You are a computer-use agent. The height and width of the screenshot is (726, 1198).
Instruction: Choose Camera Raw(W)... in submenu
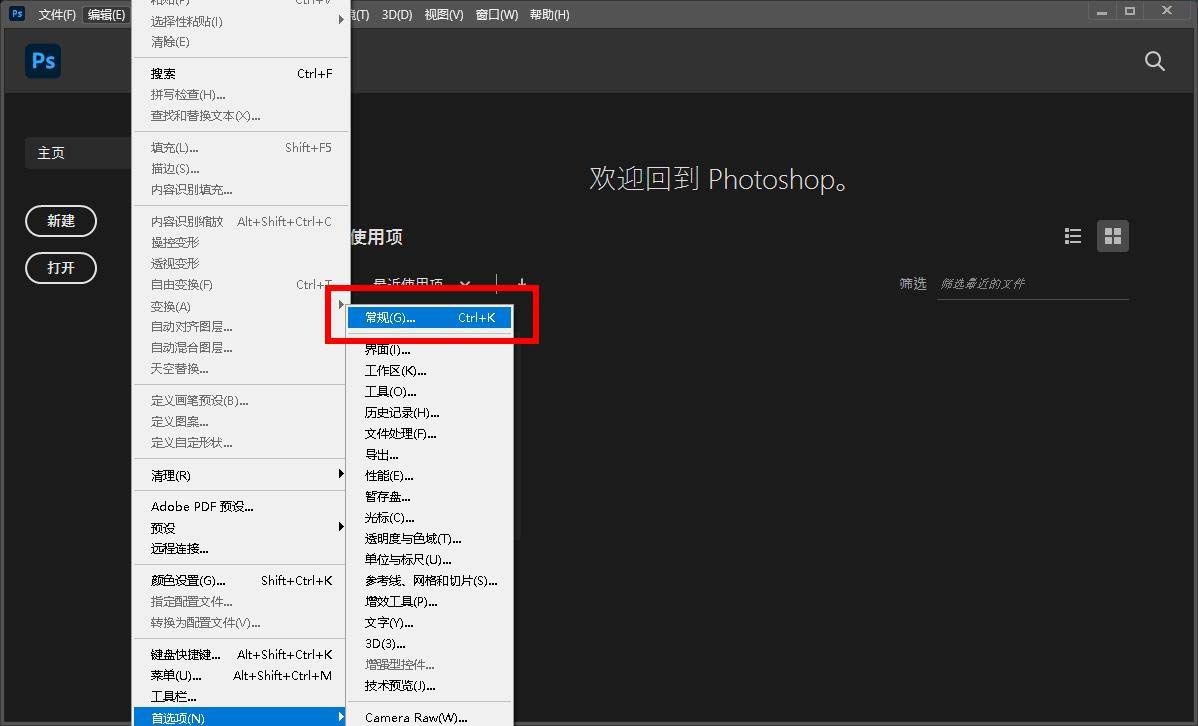coord(429,718)
